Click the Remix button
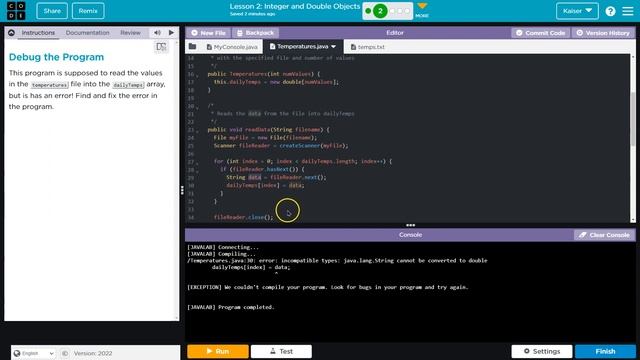Screen dimensions: 640x360 point(88,11)
